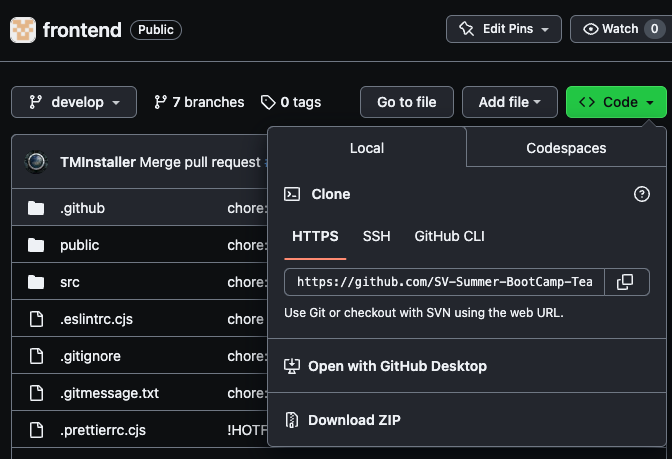Open the 0 tags link
The width and height of the screenshot is (672, 459).
click(x=291, y=102)
